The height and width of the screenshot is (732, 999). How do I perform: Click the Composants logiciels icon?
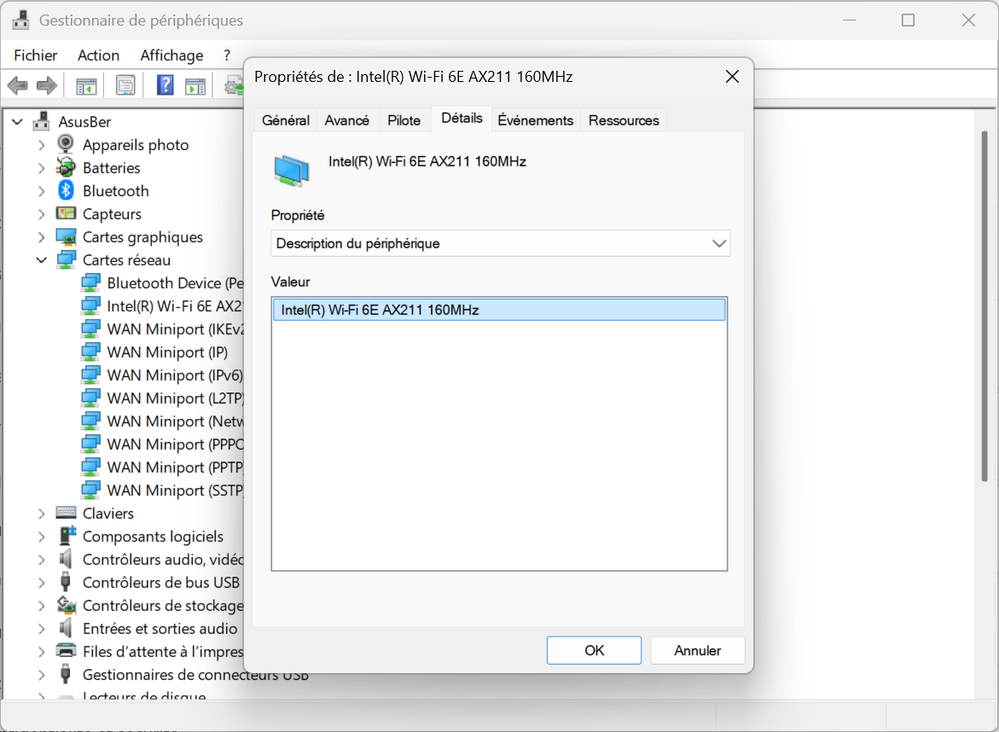[x=67, y=536]
